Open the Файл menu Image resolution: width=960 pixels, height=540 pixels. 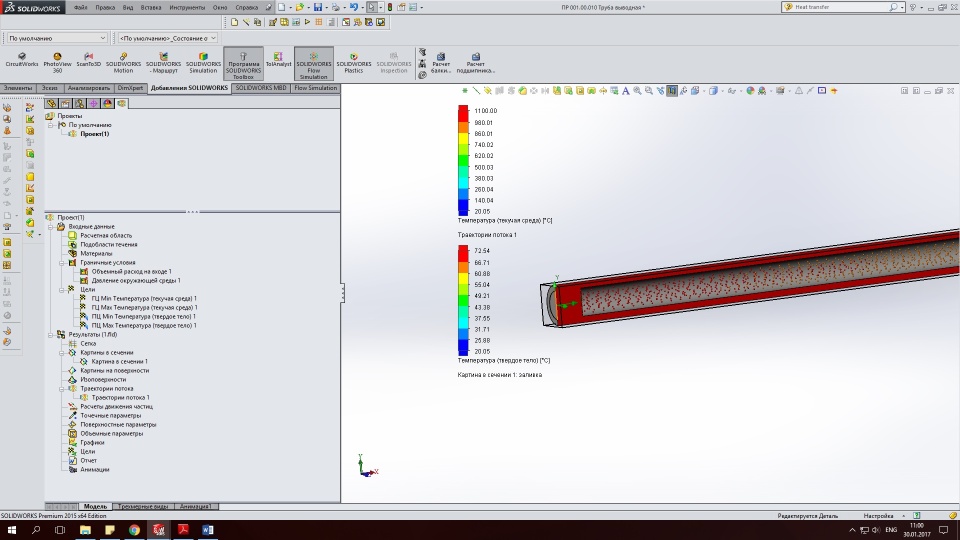pyautogui.click(x=80, y=7)
